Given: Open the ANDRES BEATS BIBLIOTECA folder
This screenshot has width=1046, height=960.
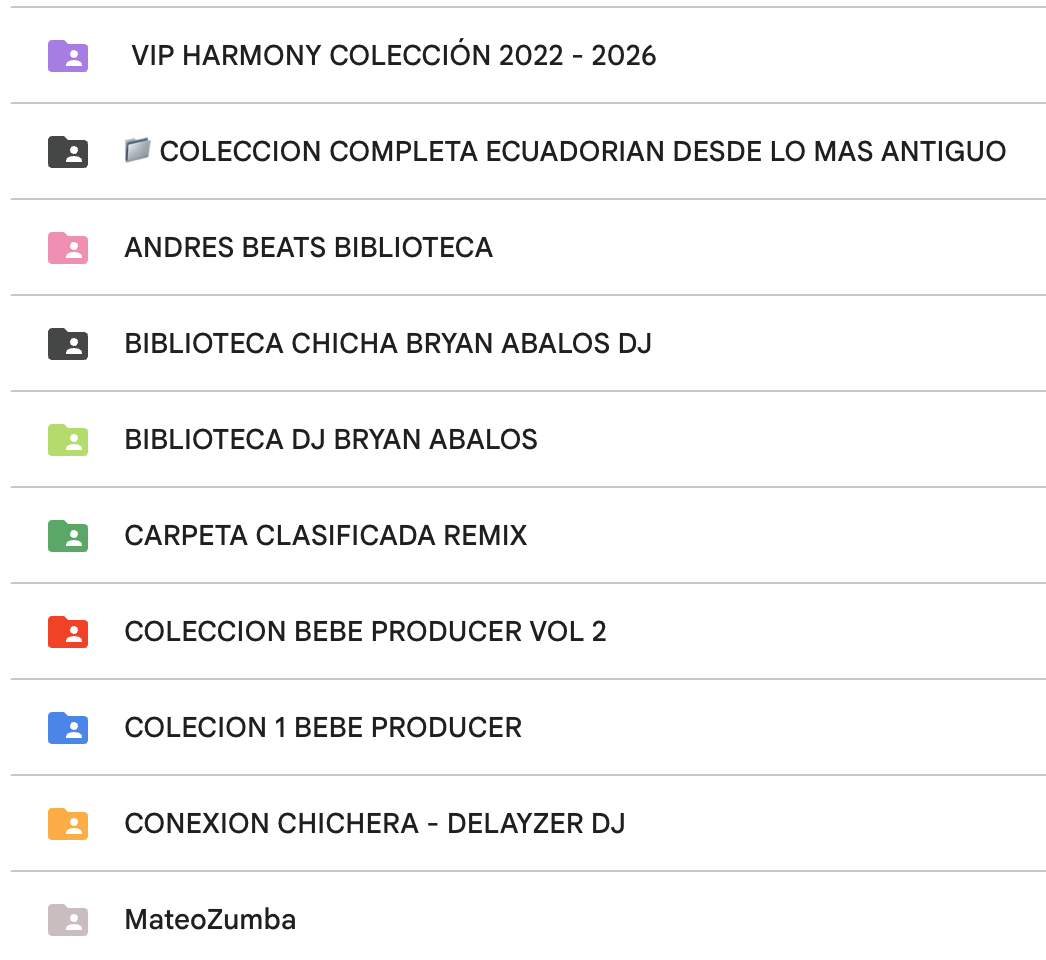Looking at the screenshot, I should click(x=308, y=248).
